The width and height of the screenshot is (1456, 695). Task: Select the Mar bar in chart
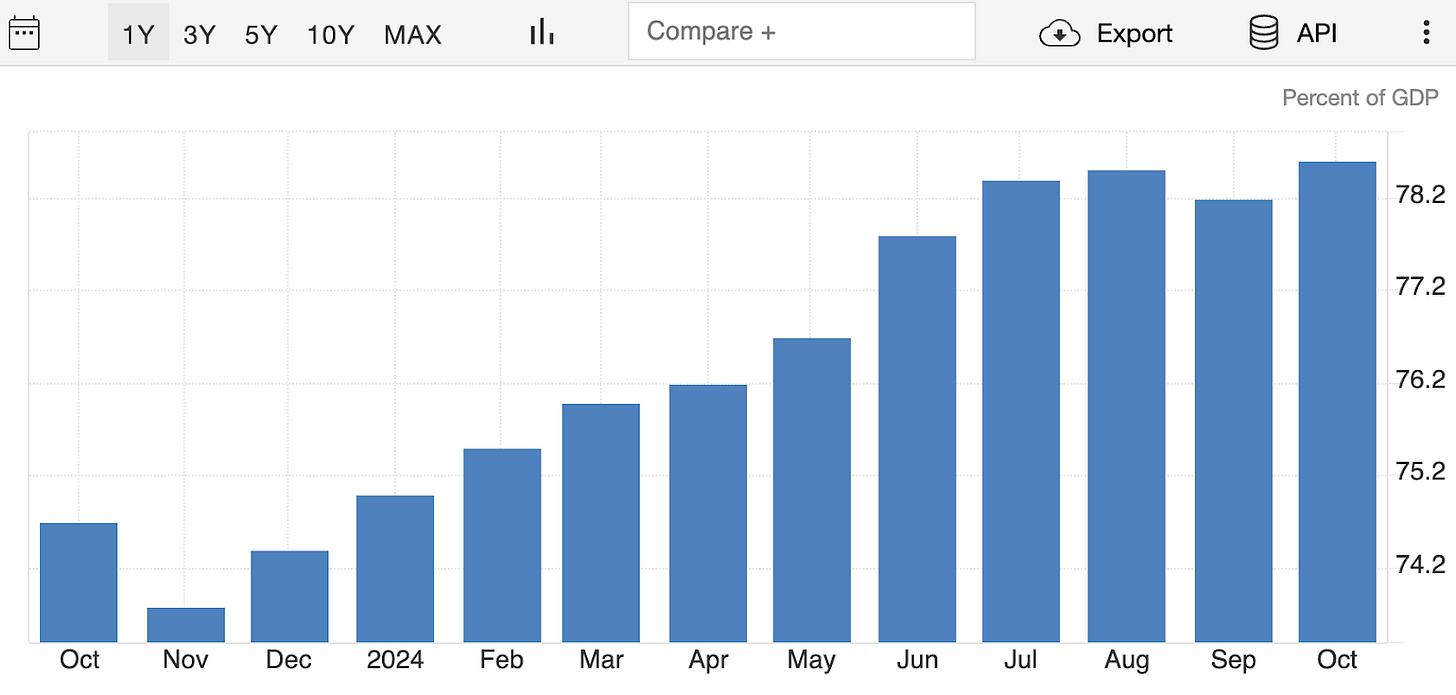coord(601,523)
